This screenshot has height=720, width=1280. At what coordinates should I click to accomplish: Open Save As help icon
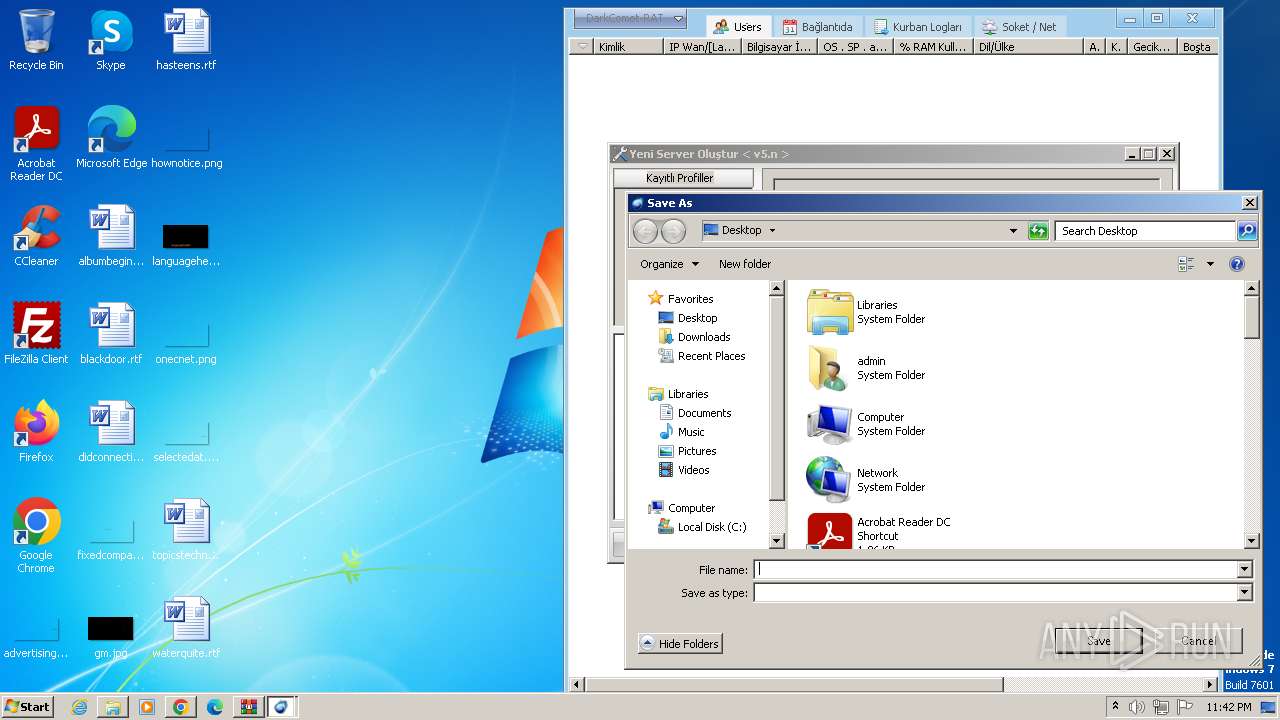1237,264
